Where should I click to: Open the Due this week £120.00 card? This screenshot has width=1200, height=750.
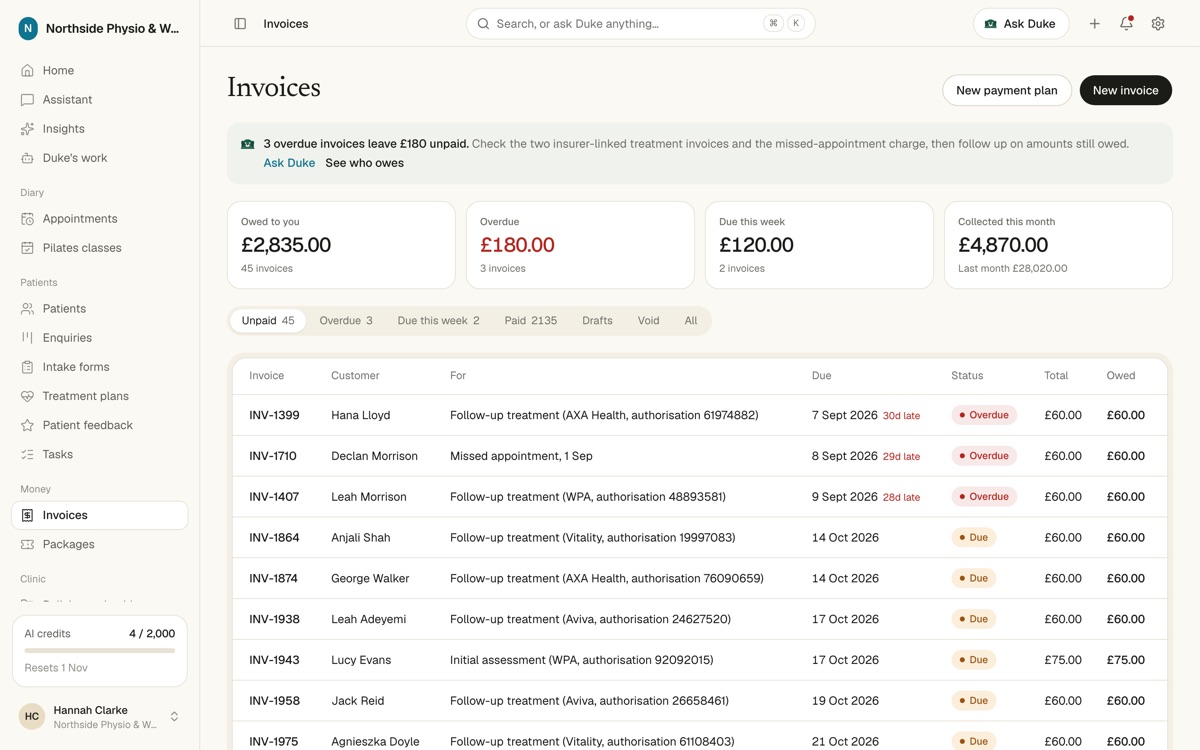click(x=819, y=245)
